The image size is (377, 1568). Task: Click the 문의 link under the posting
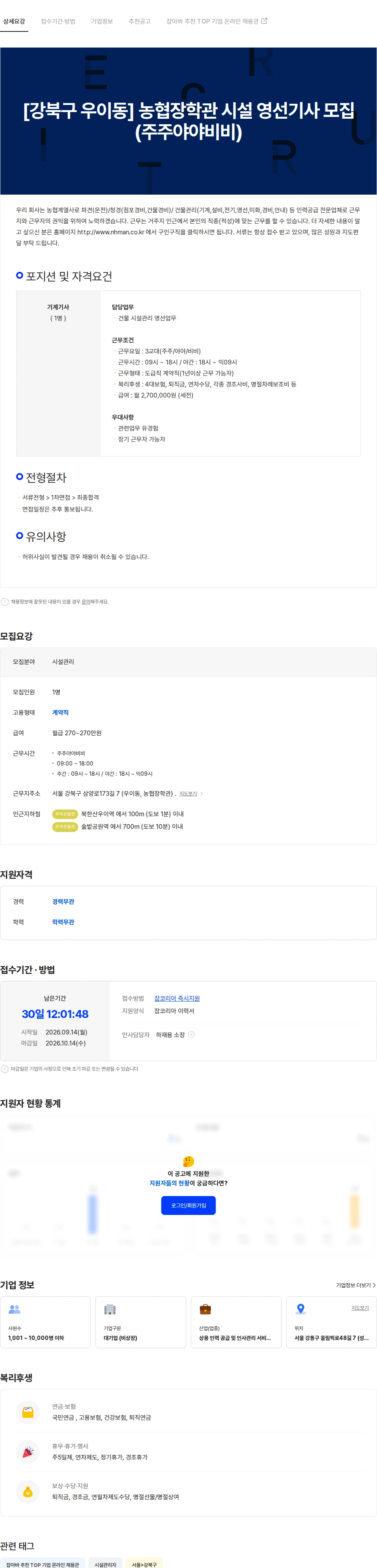tap(86, 602)
